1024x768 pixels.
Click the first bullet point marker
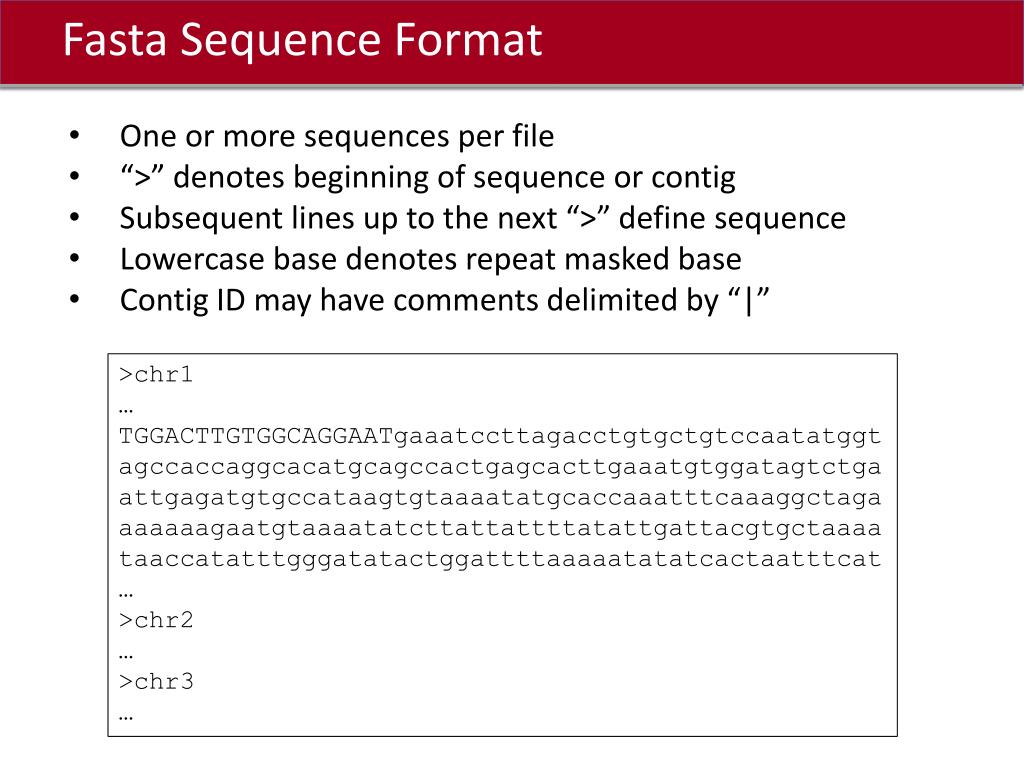click(74, 135)
